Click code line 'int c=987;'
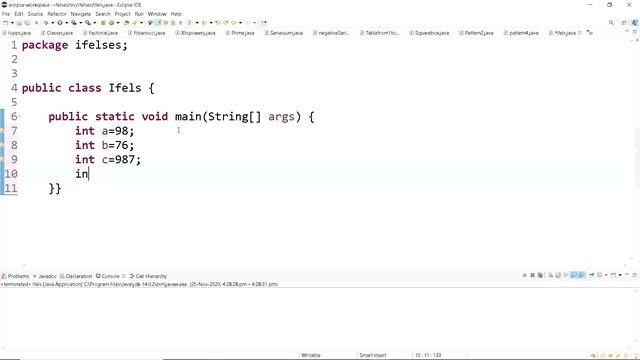The width and height of the screenshot is (640, 360). tap(108, 160)
